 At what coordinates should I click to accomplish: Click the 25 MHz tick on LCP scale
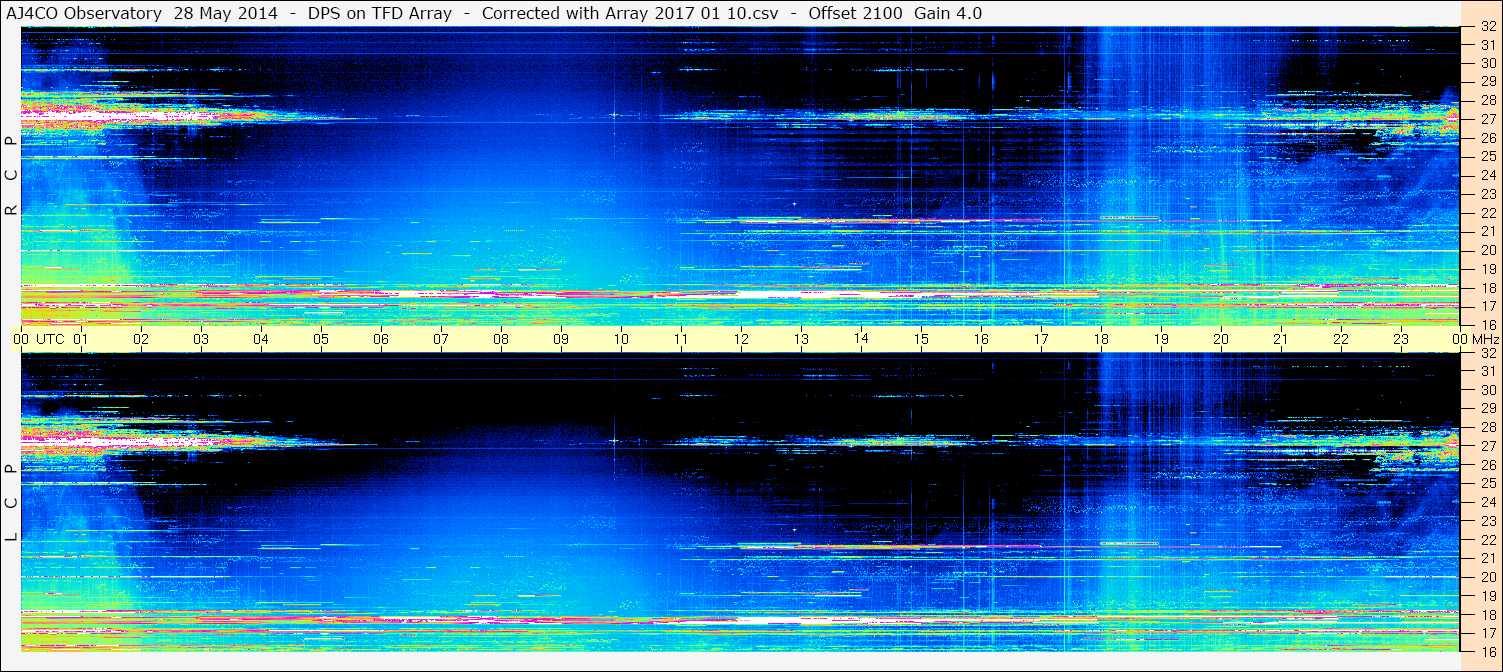[1487, 484]
